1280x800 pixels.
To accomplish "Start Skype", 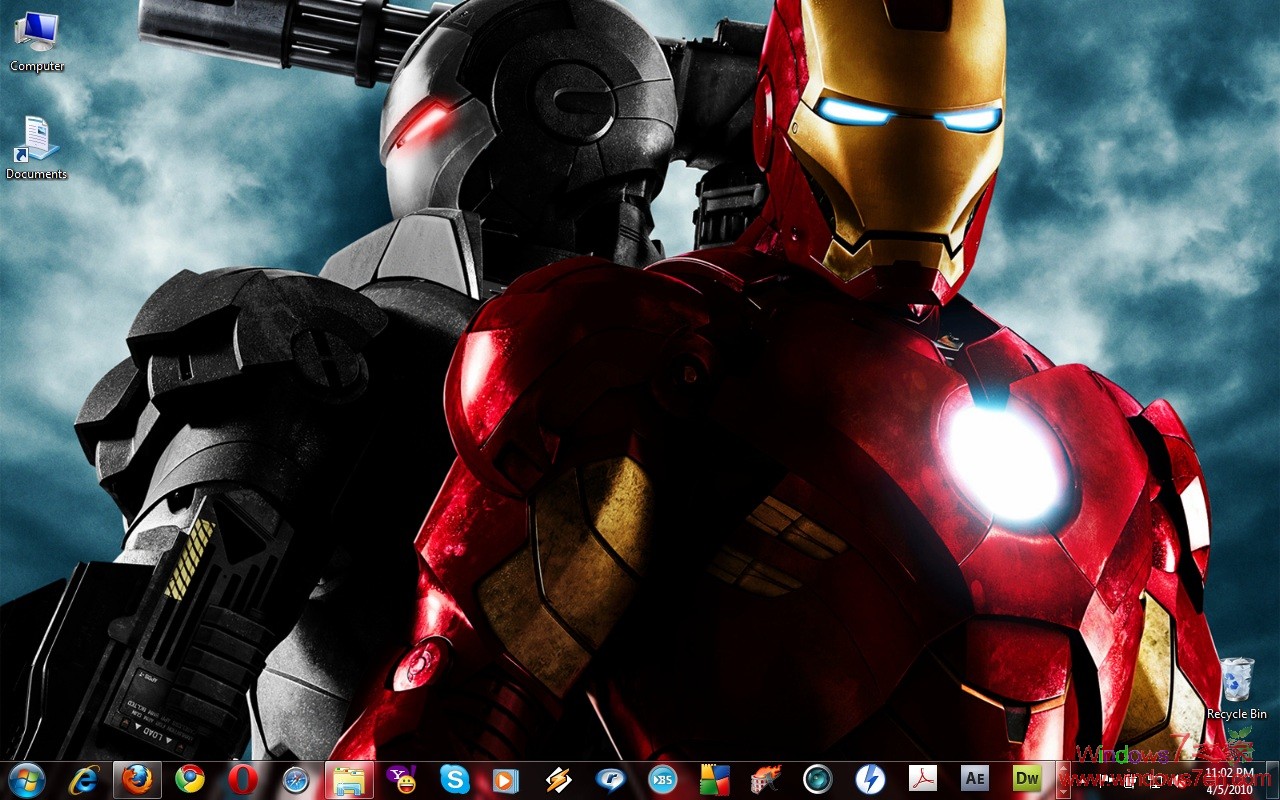I will coord(455,780).
